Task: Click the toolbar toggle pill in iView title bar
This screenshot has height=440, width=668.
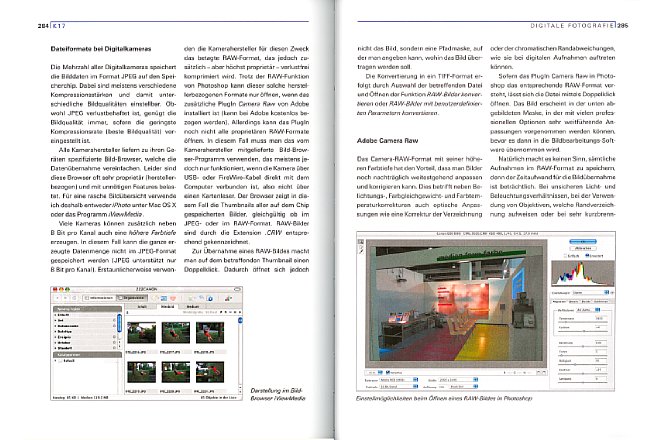Action: click(237, 290)
